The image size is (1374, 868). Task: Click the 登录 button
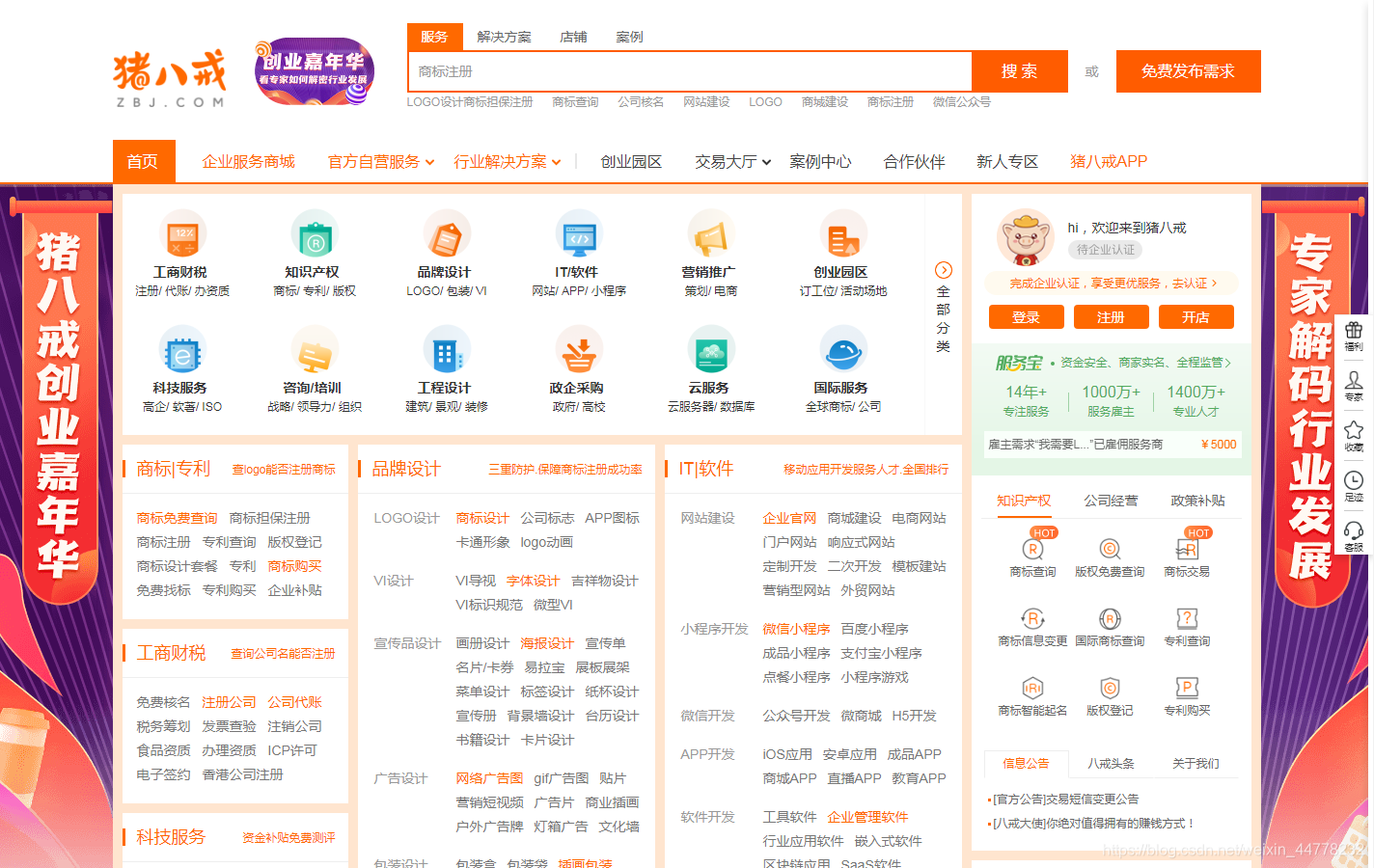(x=1026, y=317)
